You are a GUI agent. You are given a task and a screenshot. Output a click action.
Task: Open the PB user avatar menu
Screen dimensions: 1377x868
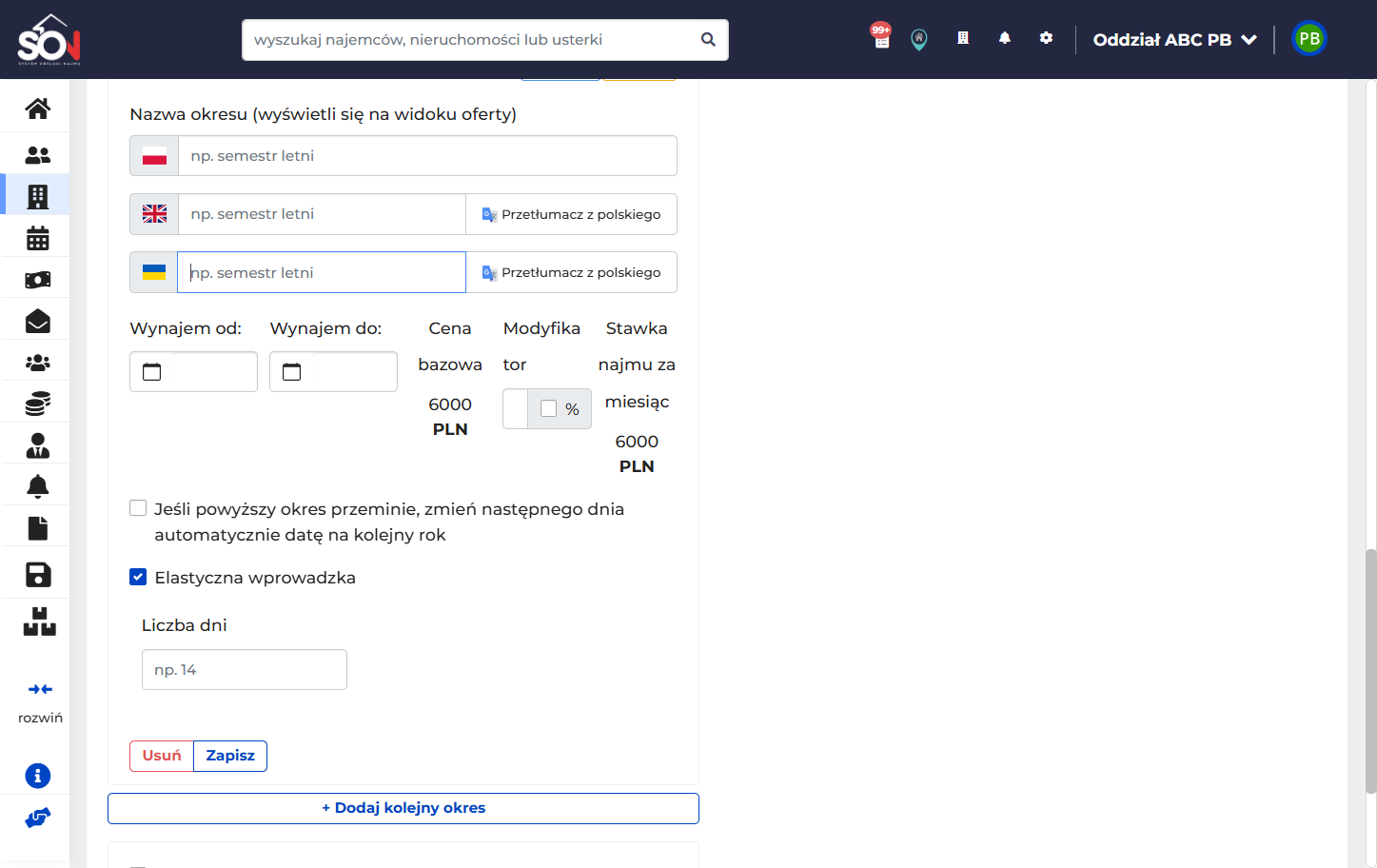(x=1309, y=39)
